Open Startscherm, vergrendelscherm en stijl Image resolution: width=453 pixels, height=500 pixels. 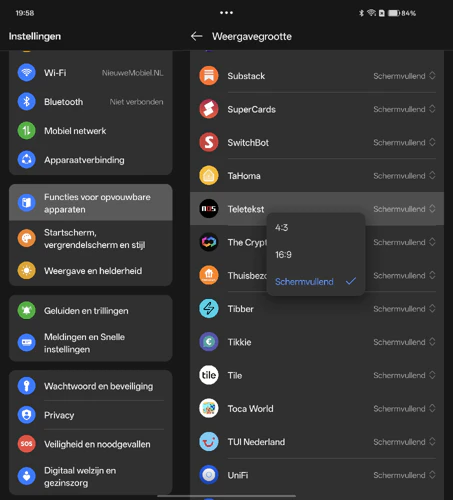tap(94, 239)
